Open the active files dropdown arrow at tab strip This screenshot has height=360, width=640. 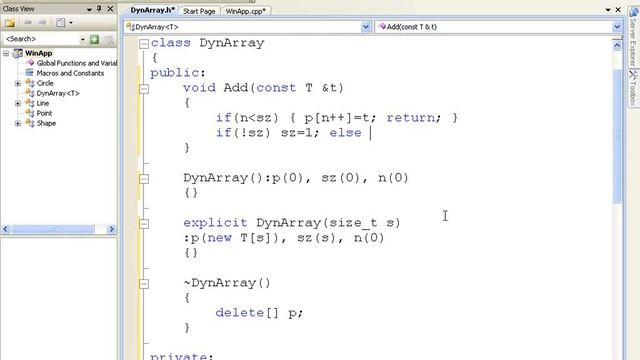608,9
